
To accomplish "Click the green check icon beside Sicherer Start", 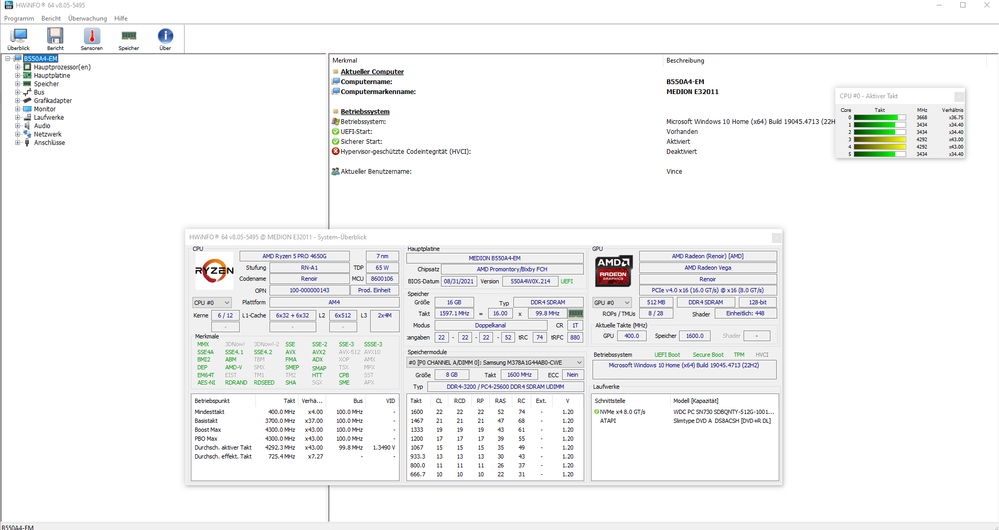I will tap(336, 141).
